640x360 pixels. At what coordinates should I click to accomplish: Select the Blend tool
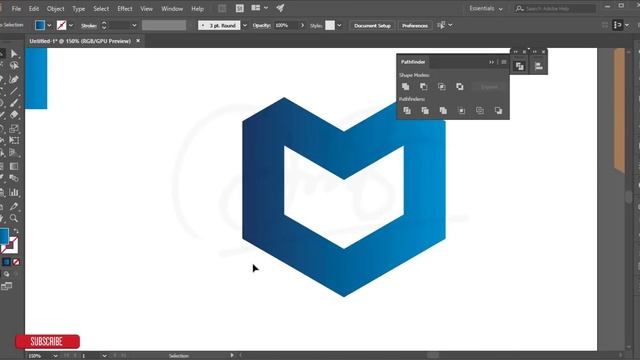[14, 178]
